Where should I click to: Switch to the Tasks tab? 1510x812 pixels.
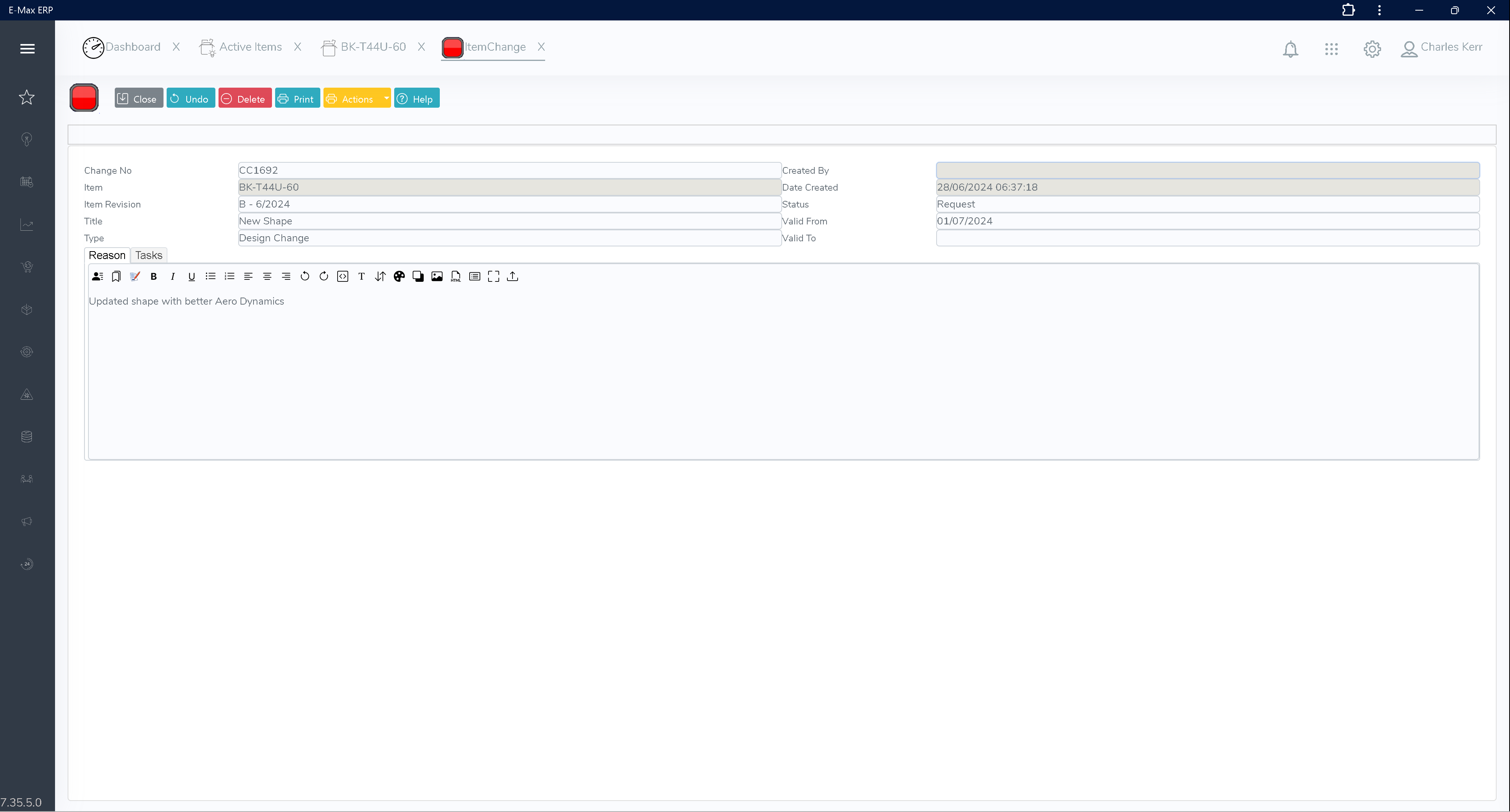click(x=149, y=255)
